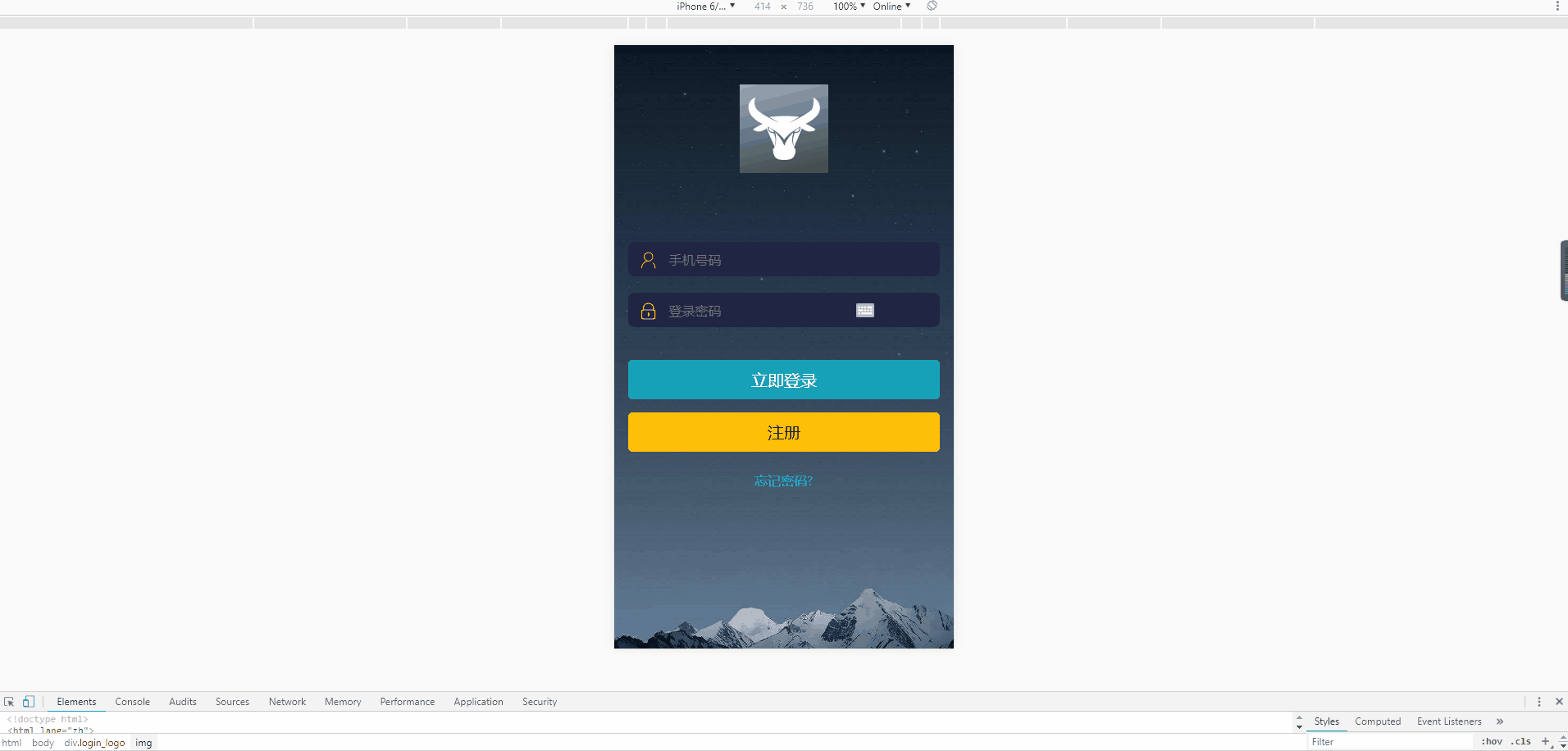Toggle the .cls class editor
Viewport: 1568px width, 751px height.
pyautogui.click(x=1522, y=741)
